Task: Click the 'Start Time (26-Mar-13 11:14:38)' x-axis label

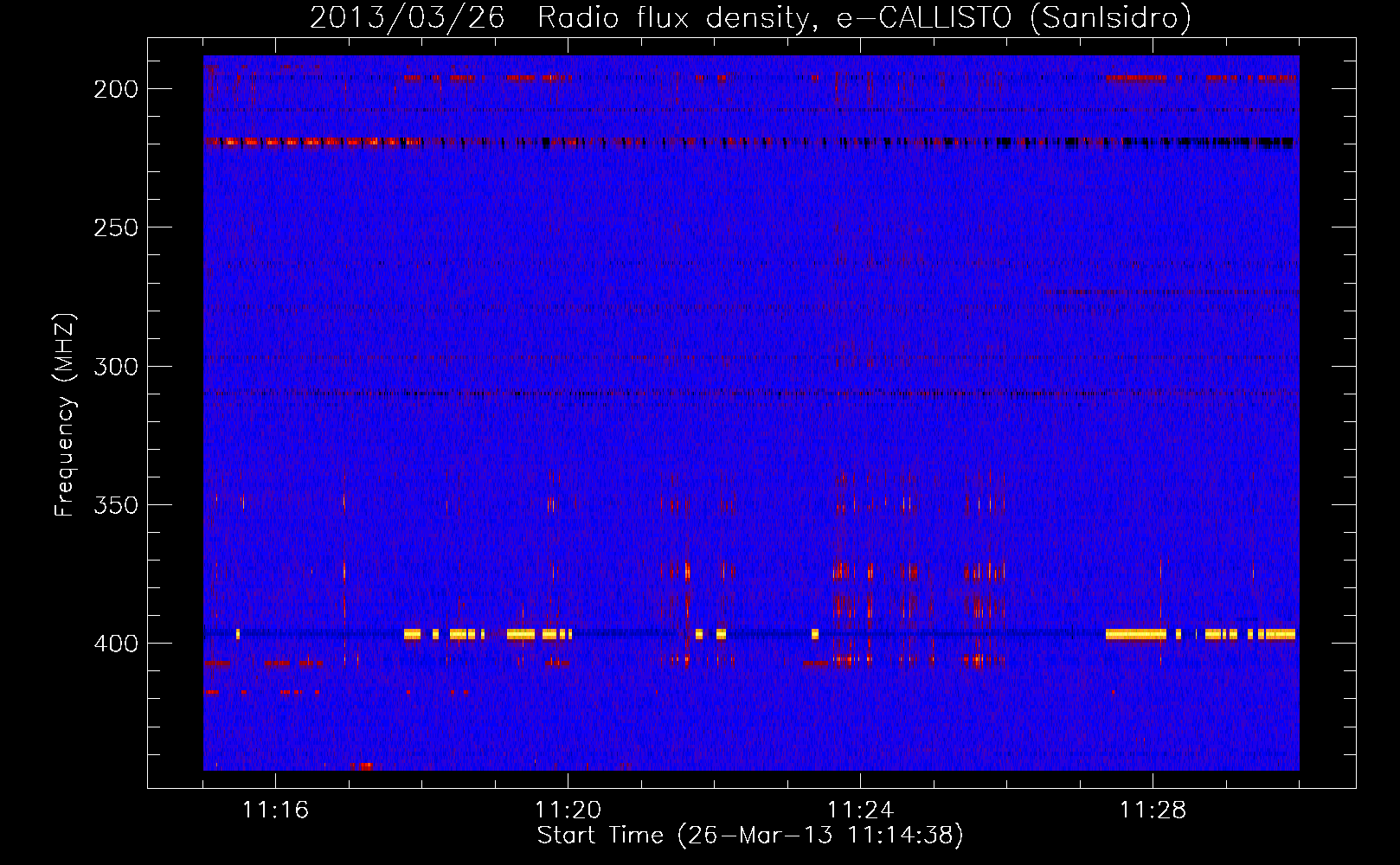Action: 750,836
